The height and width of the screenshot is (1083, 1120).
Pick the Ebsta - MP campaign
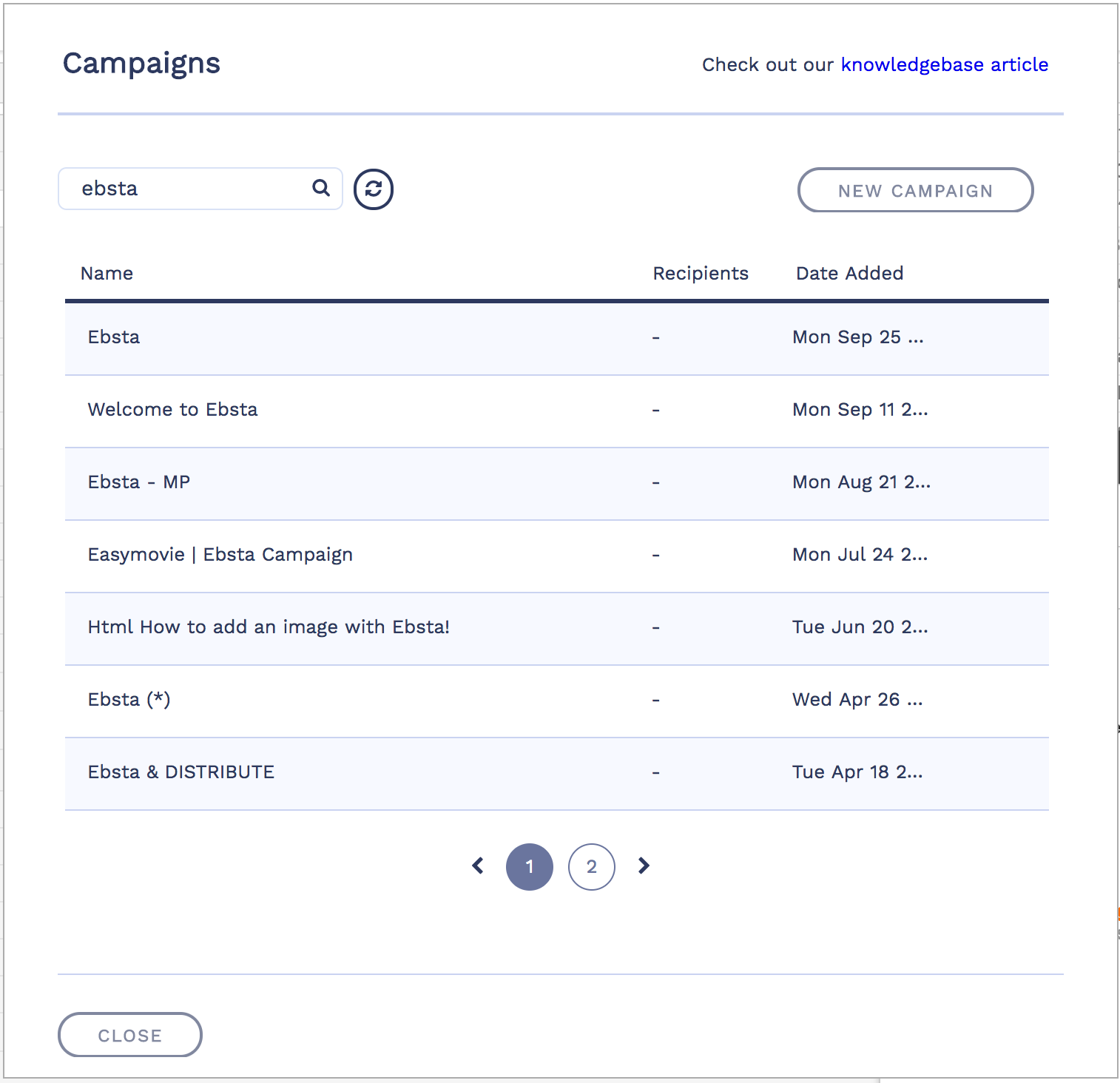[x=139, y=482]
